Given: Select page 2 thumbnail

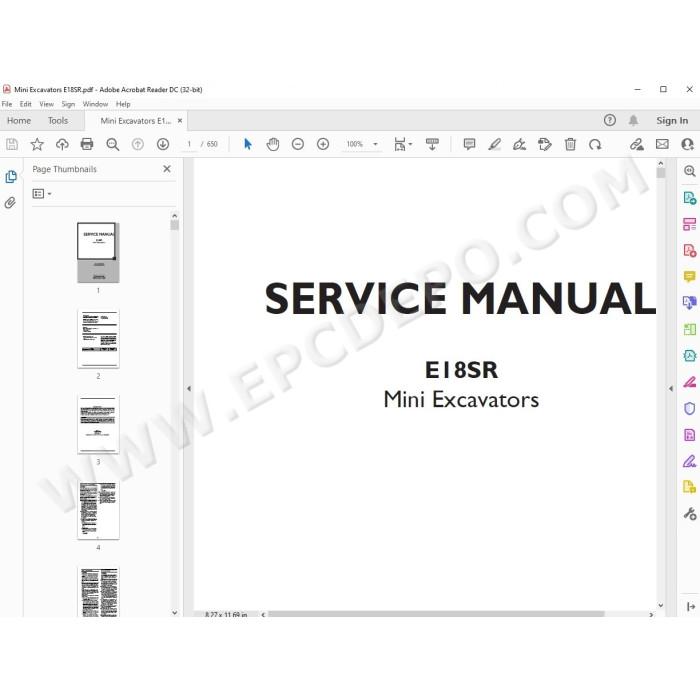Looking at the screenshot, I should [x=98, y=338].
